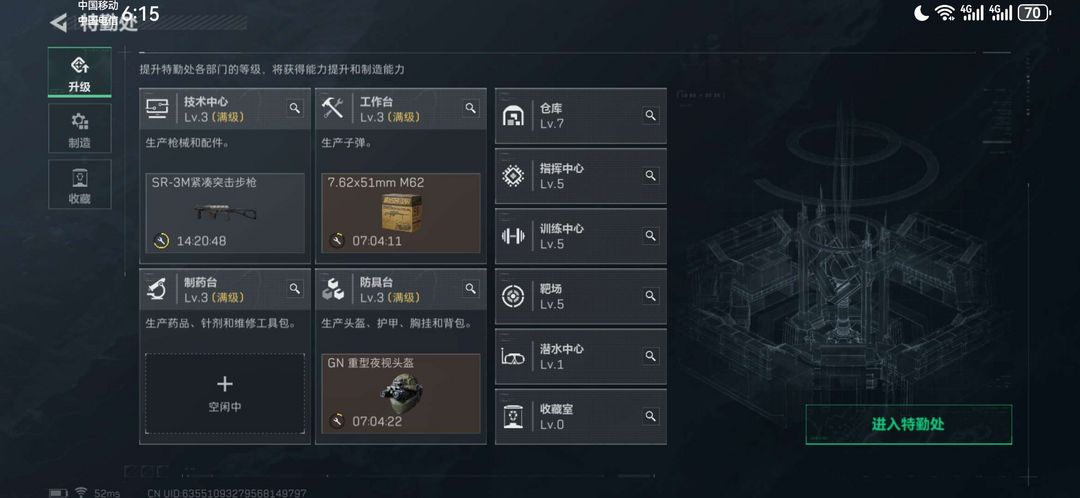The width and height of the screenshot is (1080, 498).
Task: Add production in the 空闲中 slot
Action: [x=225, y=394]
